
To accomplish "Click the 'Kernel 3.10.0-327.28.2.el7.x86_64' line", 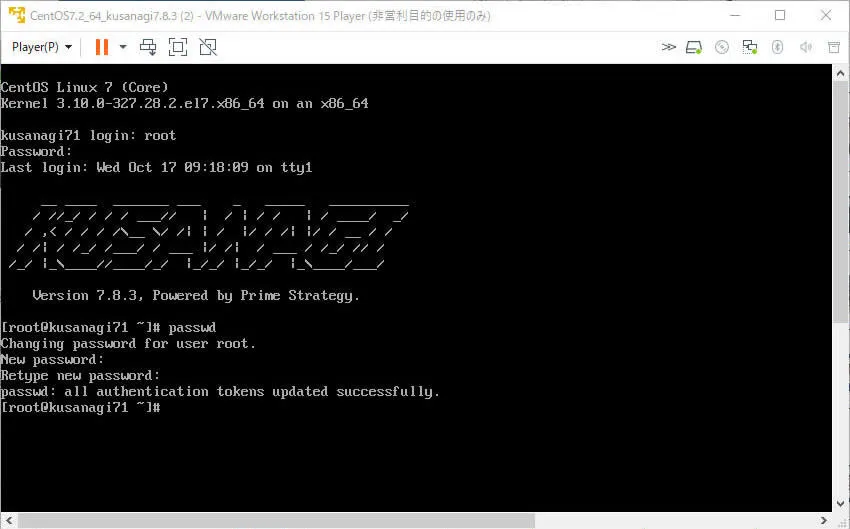I will tap(184, 104).
